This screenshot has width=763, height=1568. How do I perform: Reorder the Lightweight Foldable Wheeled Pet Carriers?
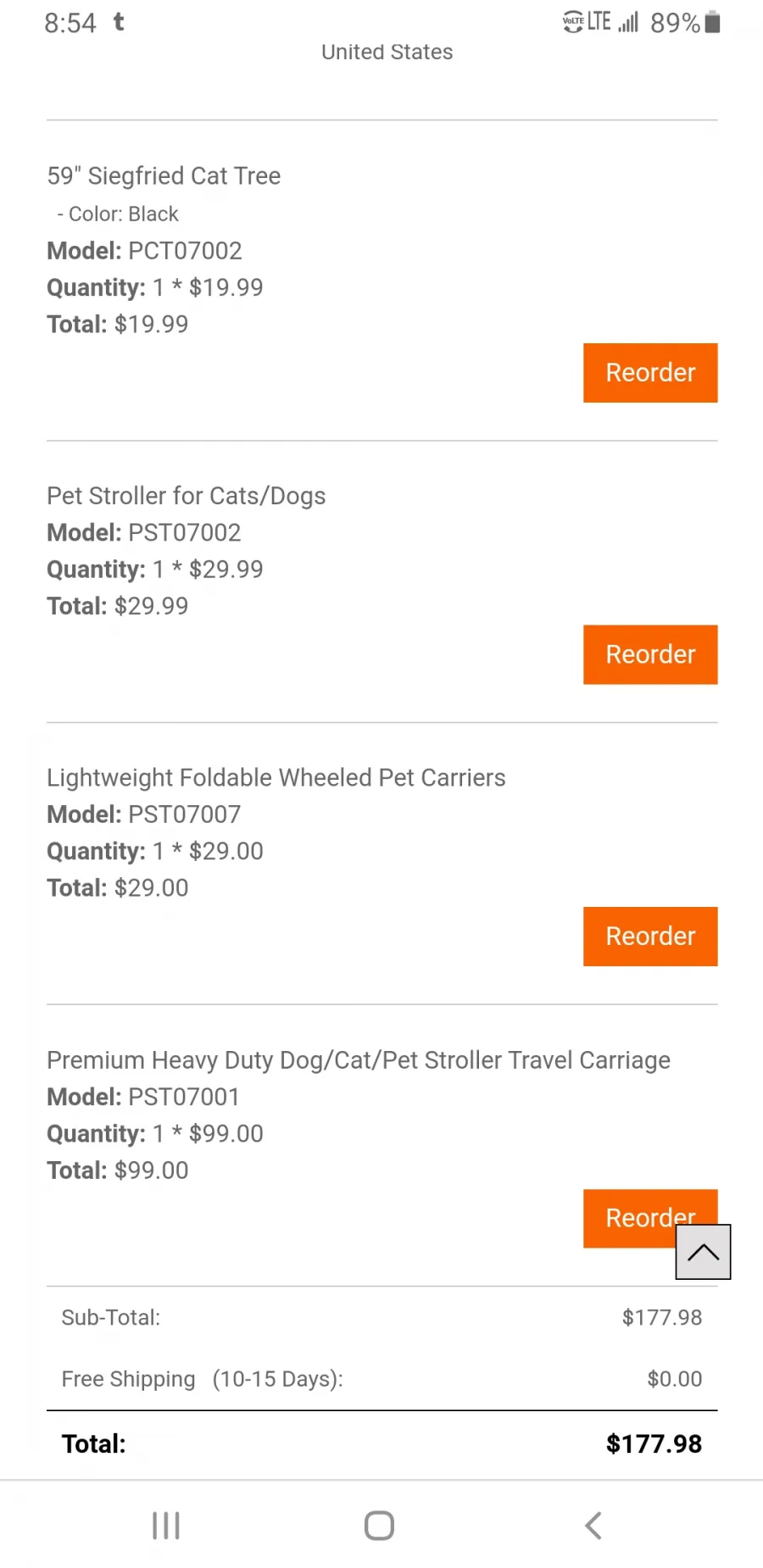[x=650, y=937]
